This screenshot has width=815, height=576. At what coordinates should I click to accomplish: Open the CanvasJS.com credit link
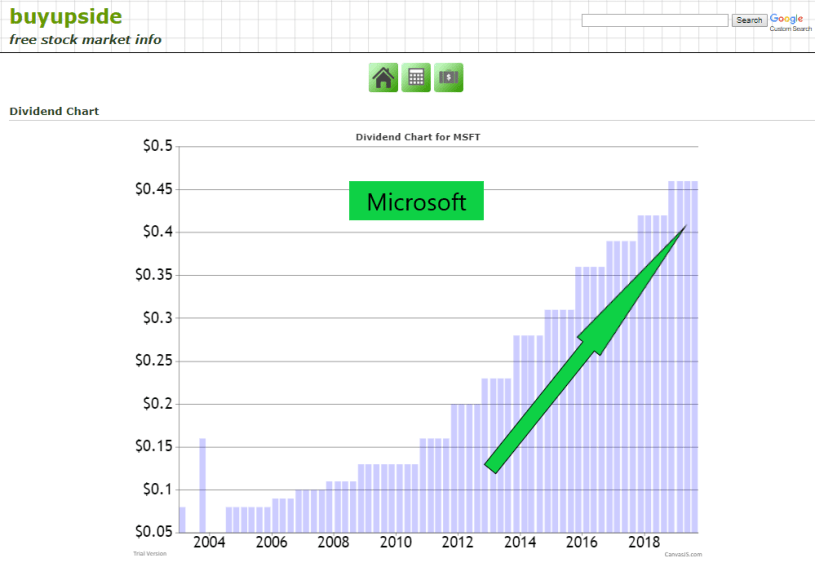(x=685, y=554)
